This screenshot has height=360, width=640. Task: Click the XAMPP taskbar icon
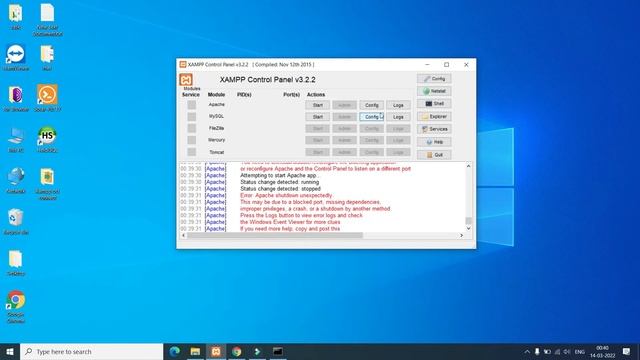pos(216,351)
